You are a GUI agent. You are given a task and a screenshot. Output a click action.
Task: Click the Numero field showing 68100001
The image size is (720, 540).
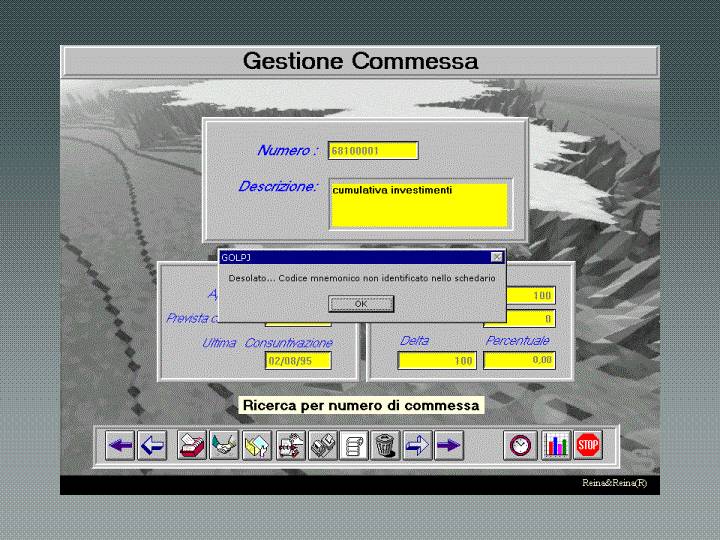(373, 151)
